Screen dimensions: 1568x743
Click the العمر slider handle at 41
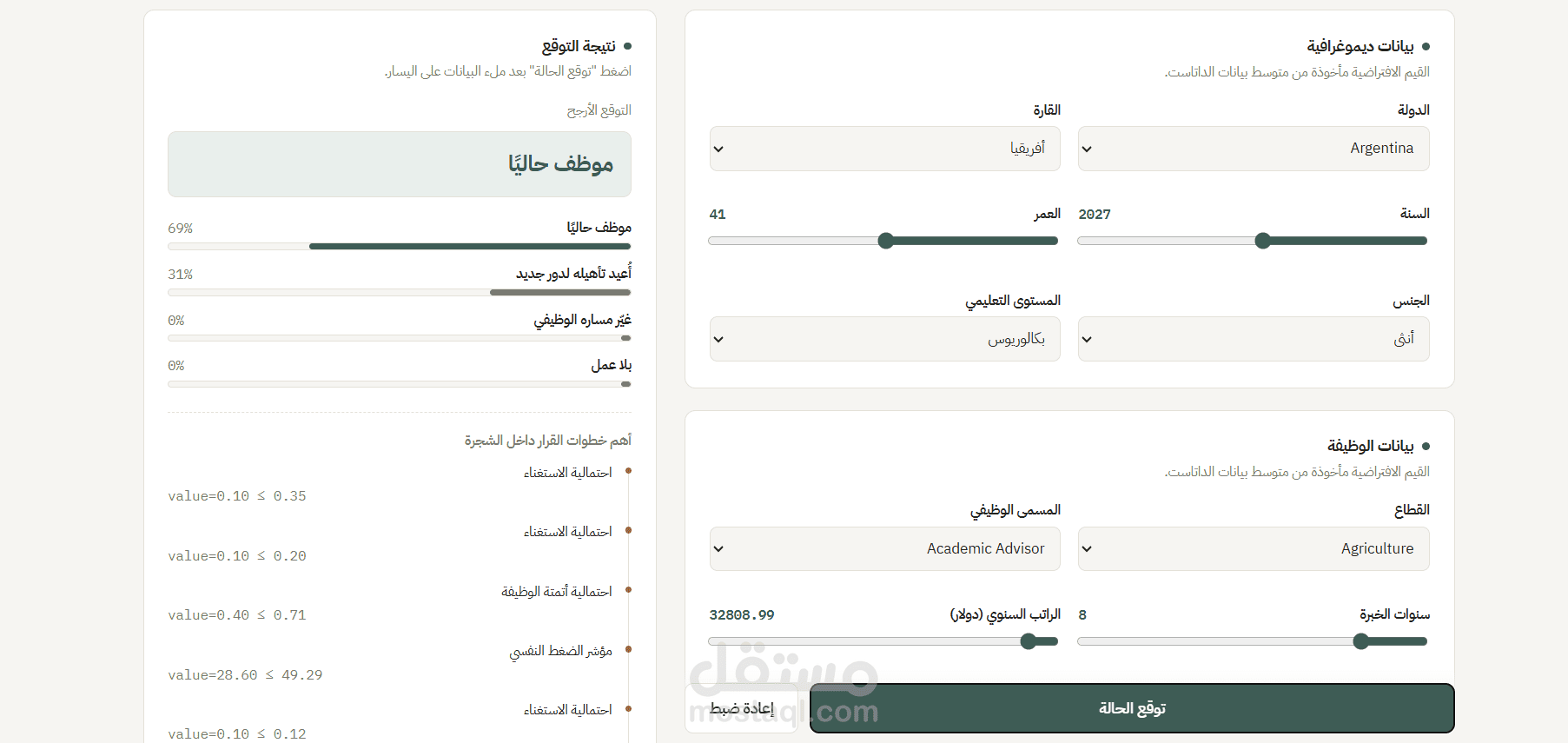(886, 241)
